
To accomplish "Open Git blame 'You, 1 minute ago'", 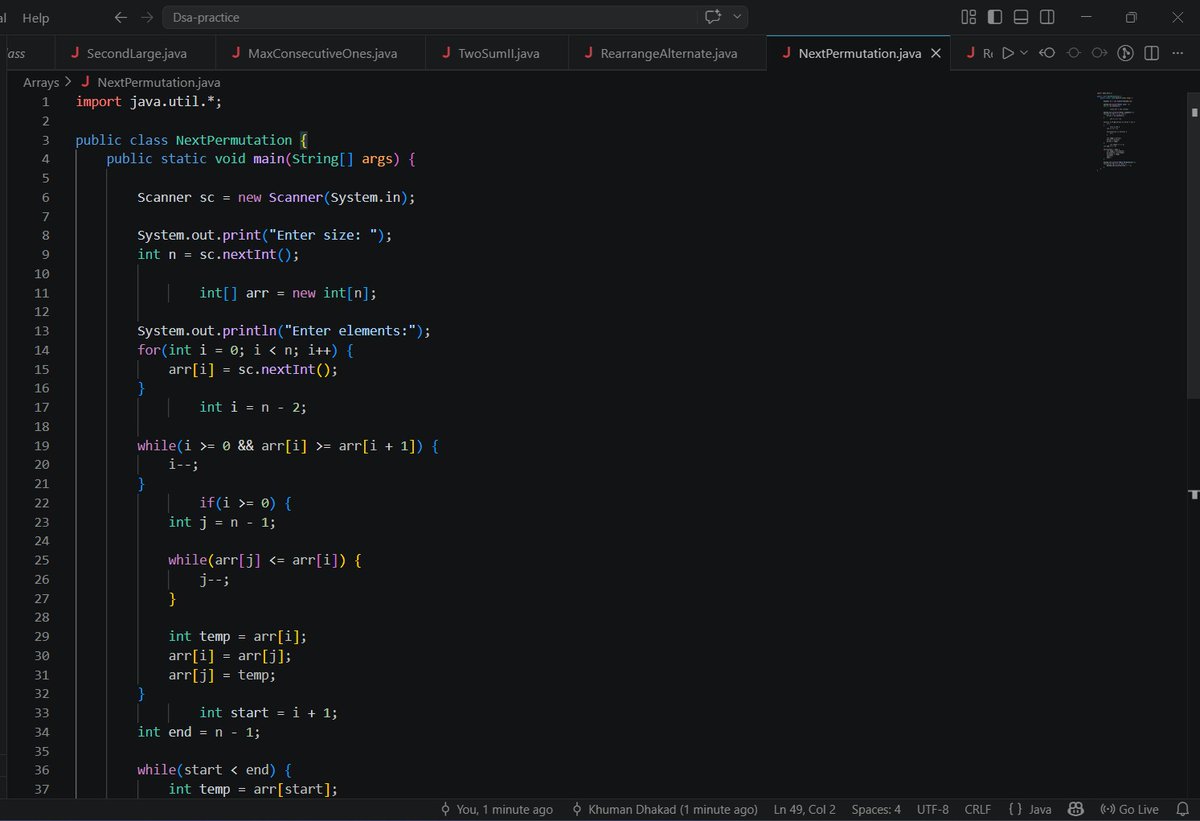I will coord(497,810).
